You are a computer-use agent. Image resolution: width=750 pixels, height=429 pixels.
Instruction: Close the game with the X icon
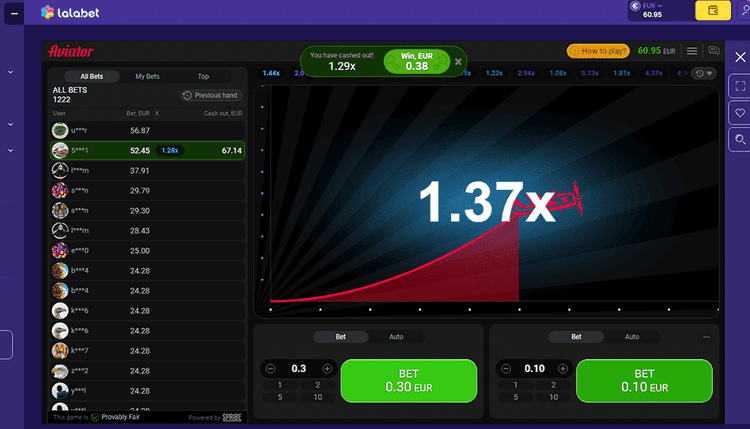click(x=740, y=57)
